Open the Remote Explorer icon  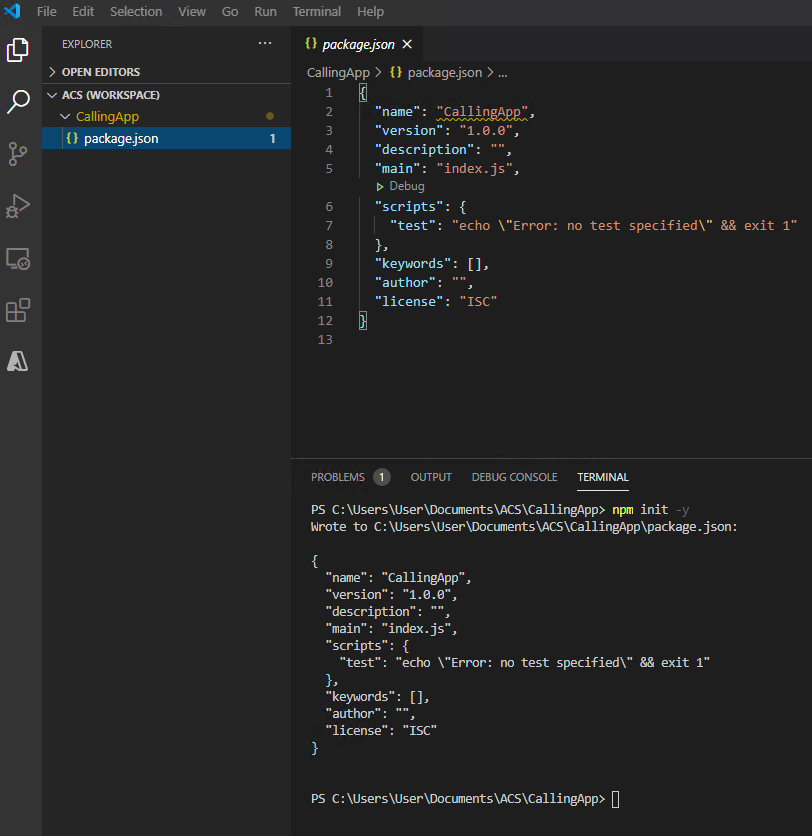pos(18,259)
